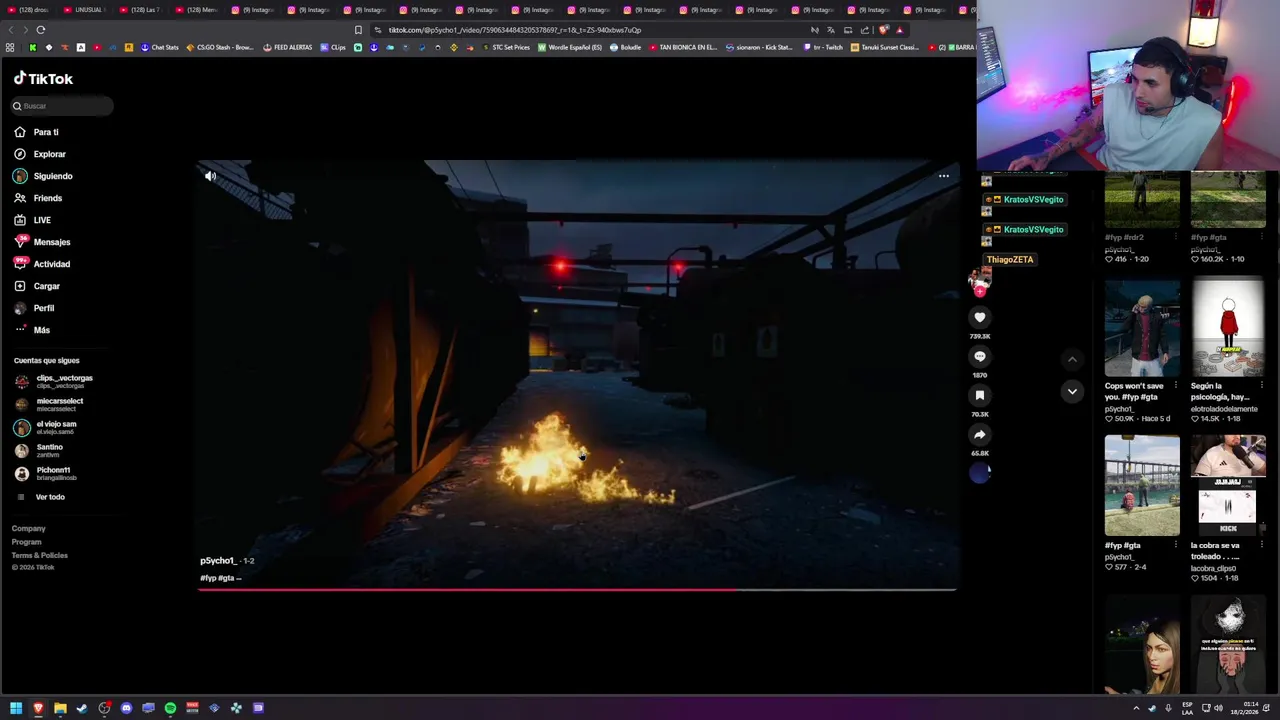This screenshot has height=720, width=1280.
Task: Open p5ycho1_ creator name on video
Action: [x=218, y=561]
